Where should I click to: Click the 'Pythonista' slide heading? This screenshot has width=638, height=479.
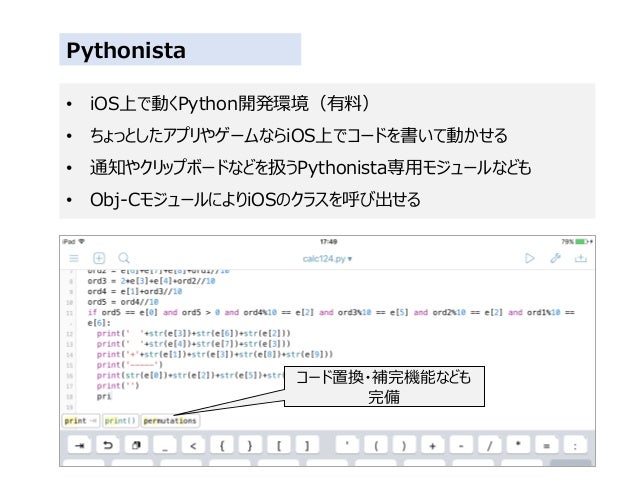point(126,50)
